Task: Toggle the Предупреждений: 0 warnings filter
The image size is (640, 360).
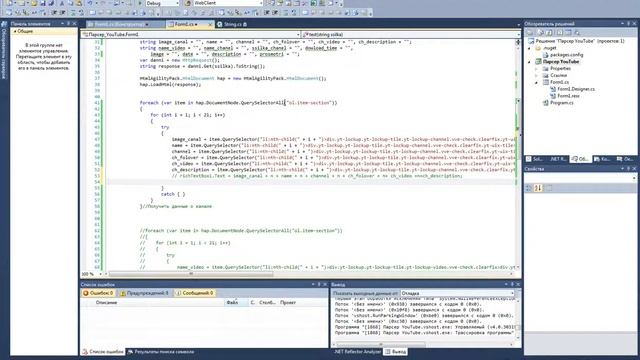Action: [144, 293]
